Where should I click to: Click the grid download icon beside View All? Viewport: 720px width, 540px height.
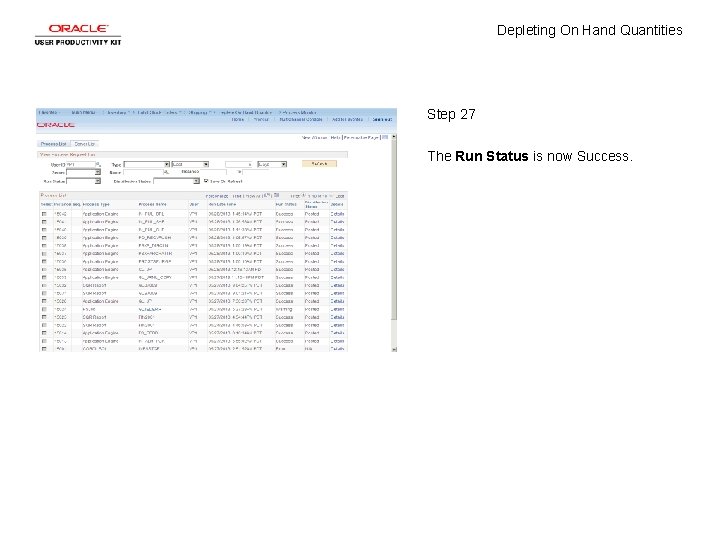[x=276, y=196]
